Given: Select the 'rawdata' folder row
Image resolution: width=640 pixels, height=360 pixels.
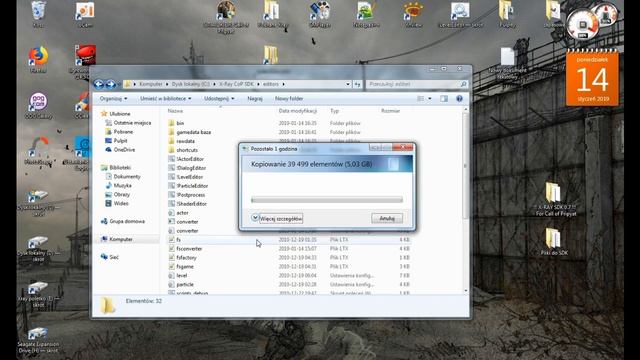Looking at the screenshot, I should [x=203, y=141].
